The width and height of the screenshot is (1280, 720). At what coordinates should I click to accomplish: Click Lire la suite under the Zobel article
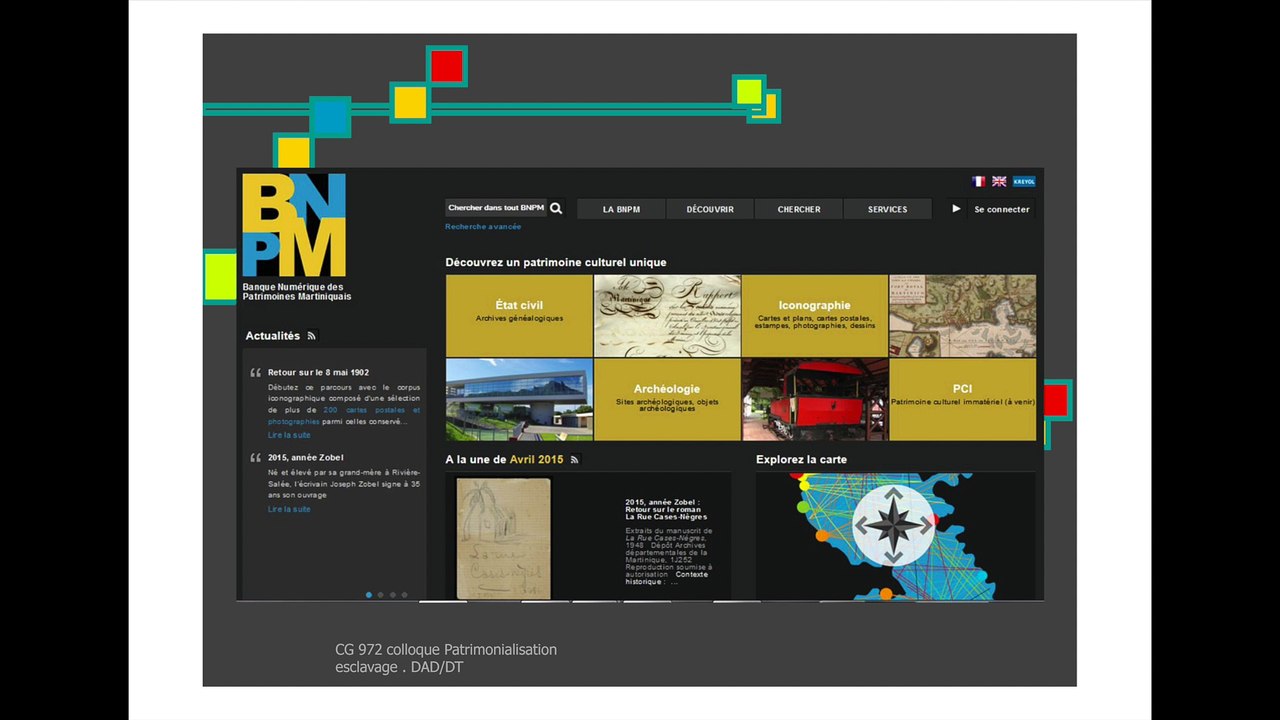289,509
